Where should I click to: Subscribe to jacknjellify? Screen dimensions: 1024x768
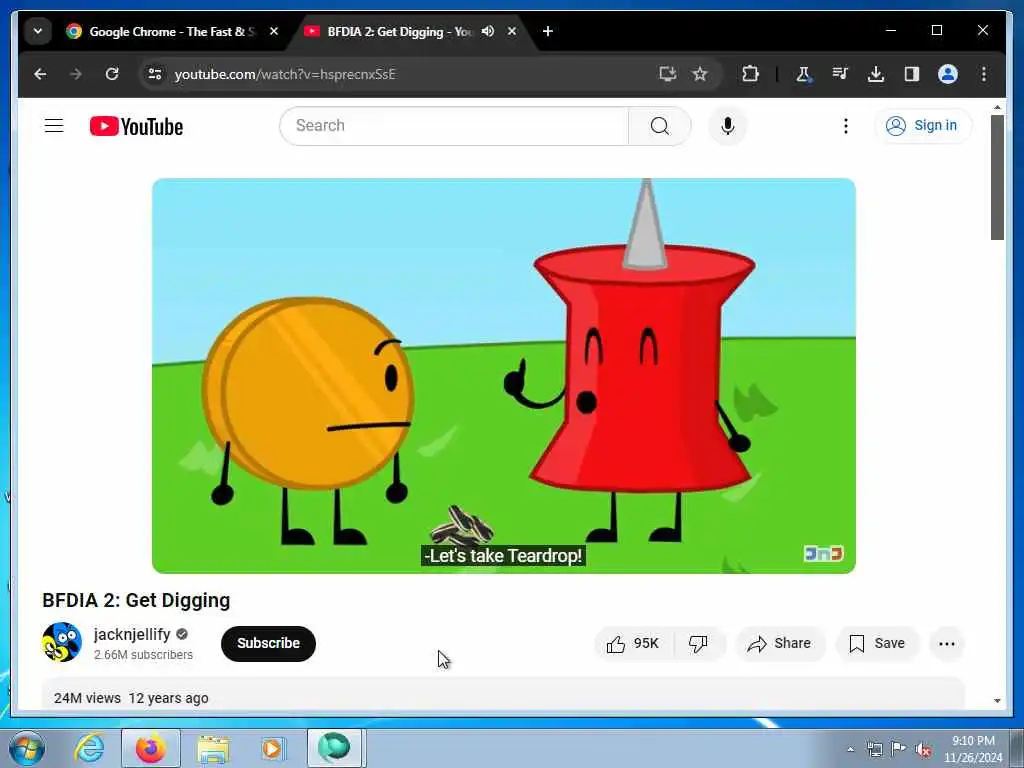coord(268,643)
